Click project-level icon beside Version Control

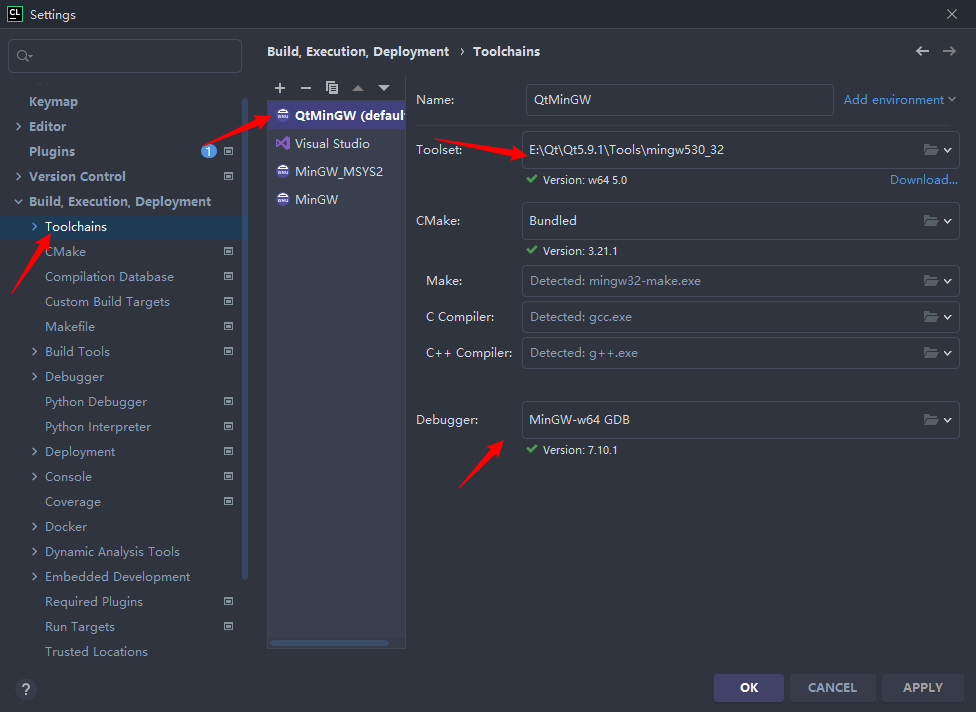pos(228,176)
